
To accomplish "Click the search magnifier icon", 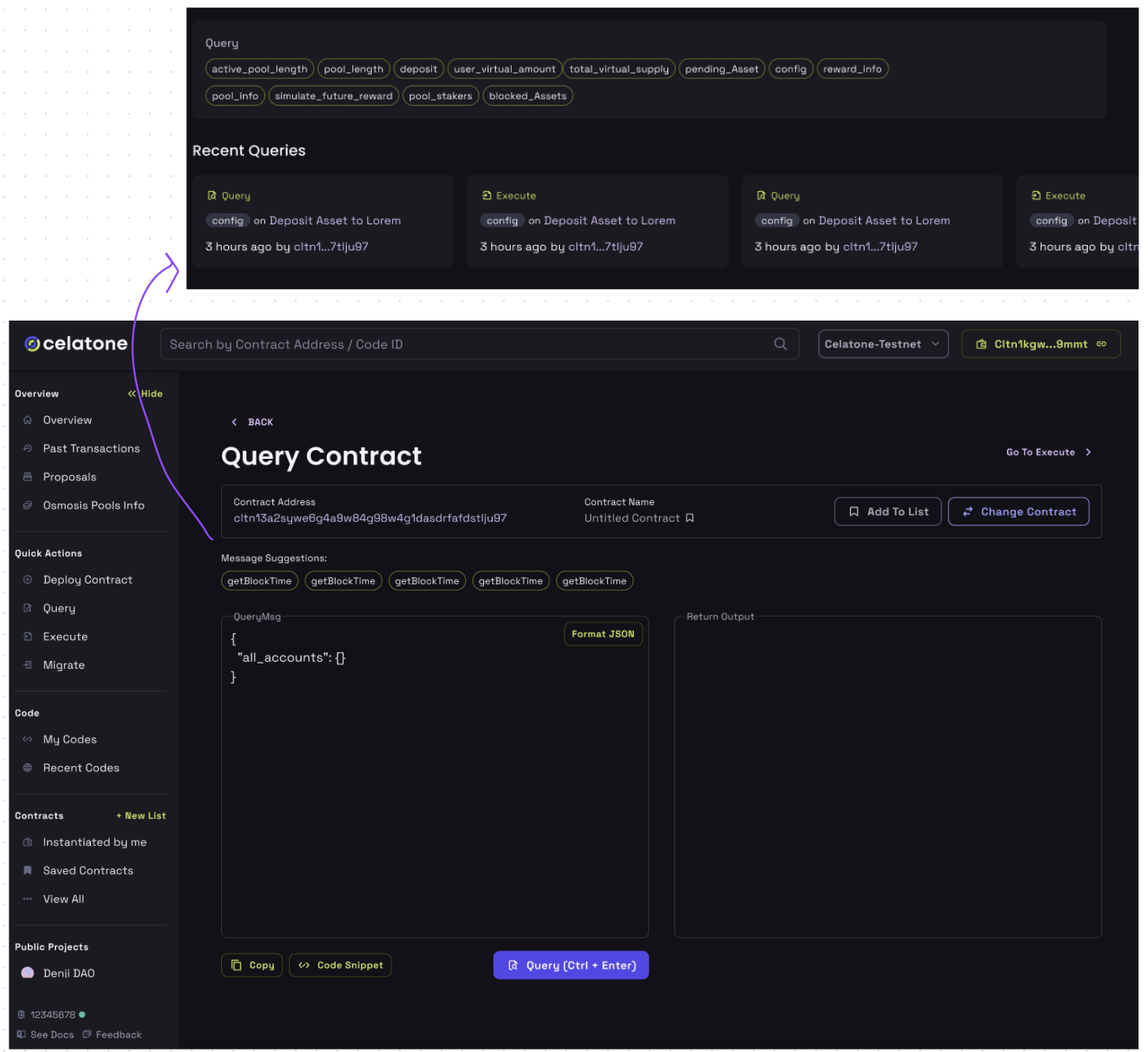I will point(780,344).
